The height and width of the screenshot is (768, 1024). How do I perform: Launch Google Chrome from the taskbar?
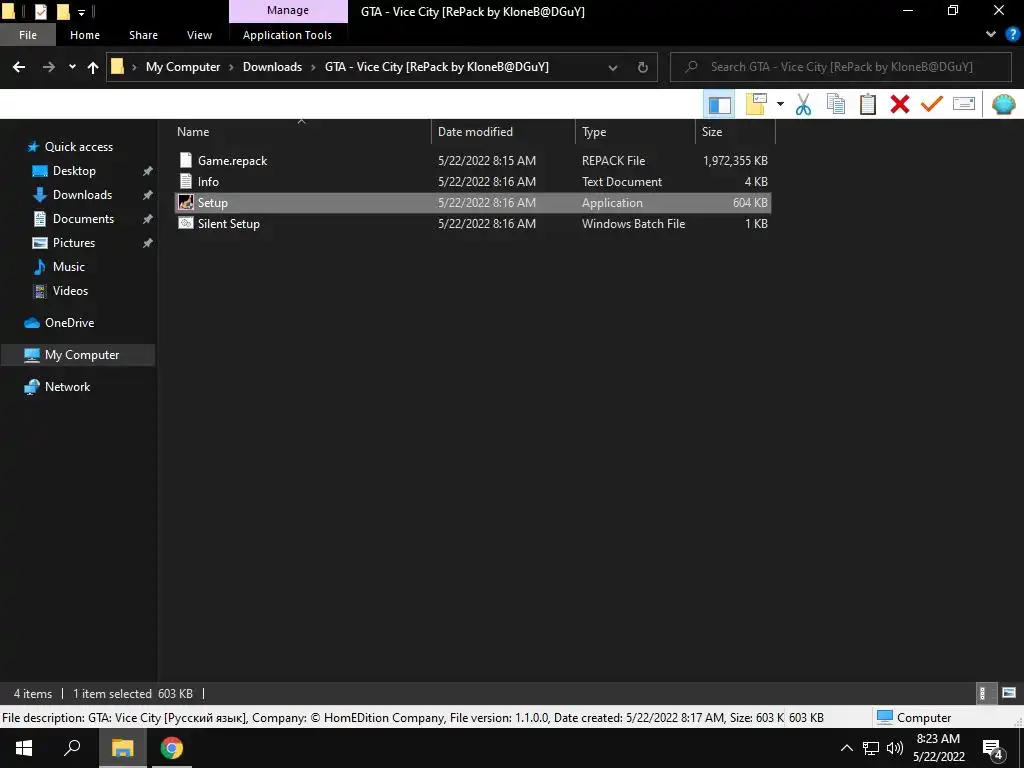[x=172, y=748]
